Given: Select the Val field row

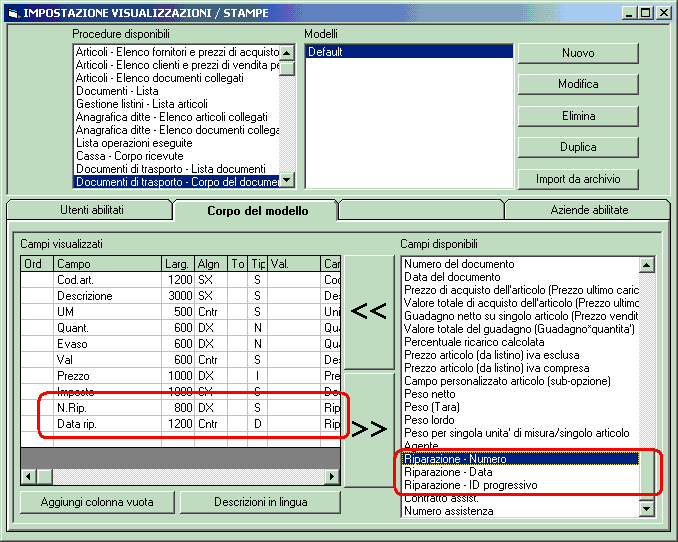Looking at the screenshot, I should [x=181, y=360].
